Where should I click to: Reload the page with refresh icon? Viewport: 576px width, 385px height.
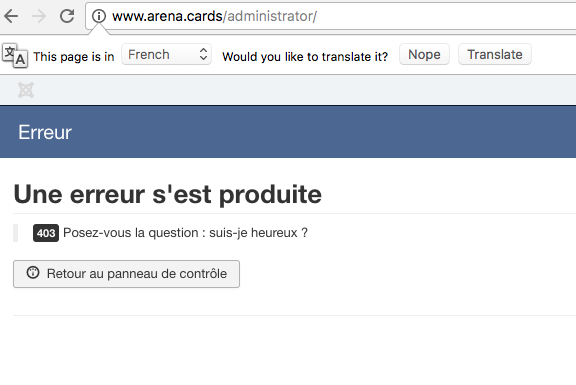[67, 16]
